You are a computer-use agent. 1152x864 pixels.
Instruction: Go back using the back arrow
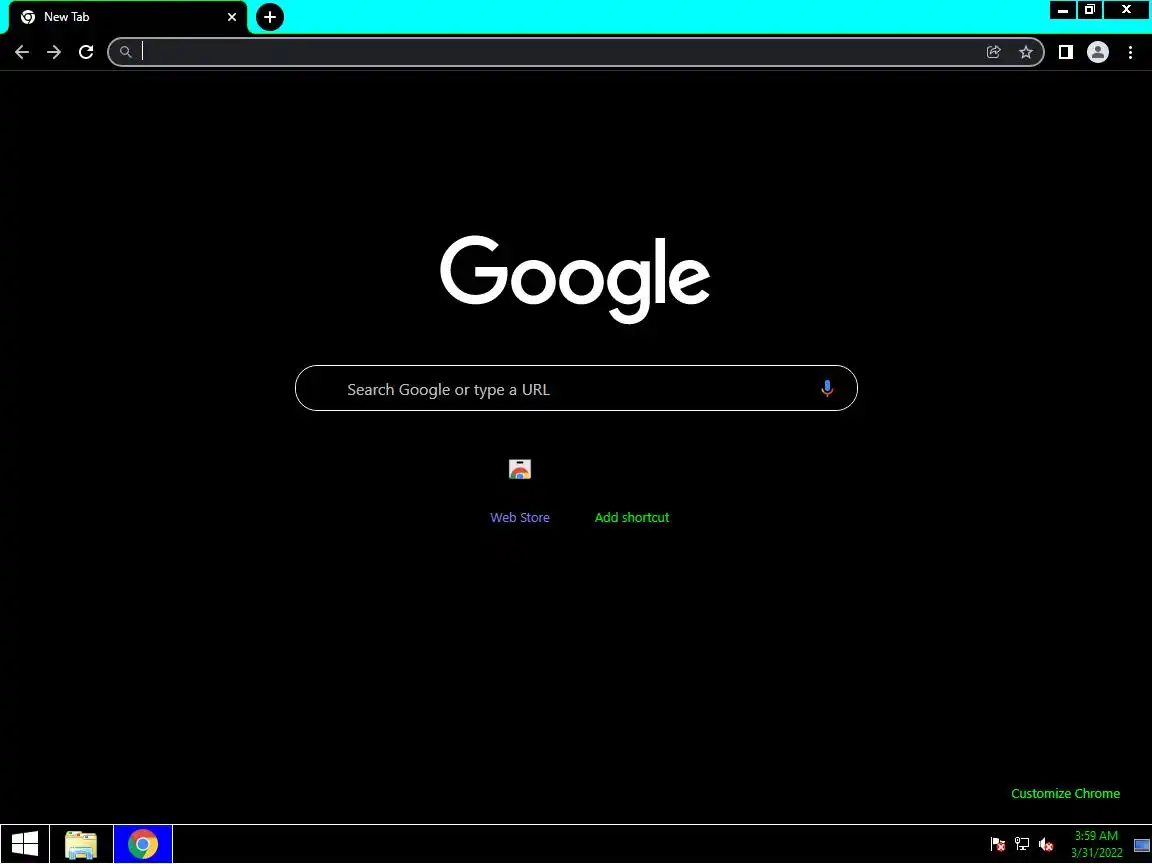coord(22,52)
